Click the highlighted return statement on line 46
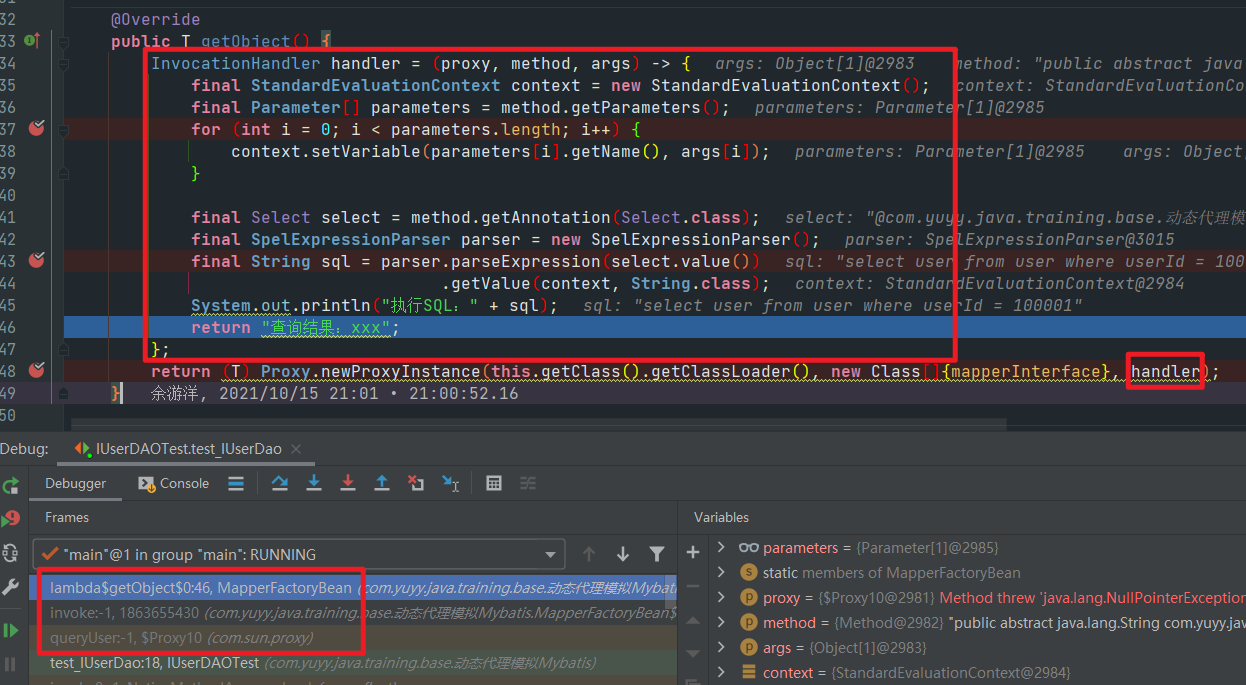Image resolution: width=1246 pixels, height=685 pixels. pos(295,327)
